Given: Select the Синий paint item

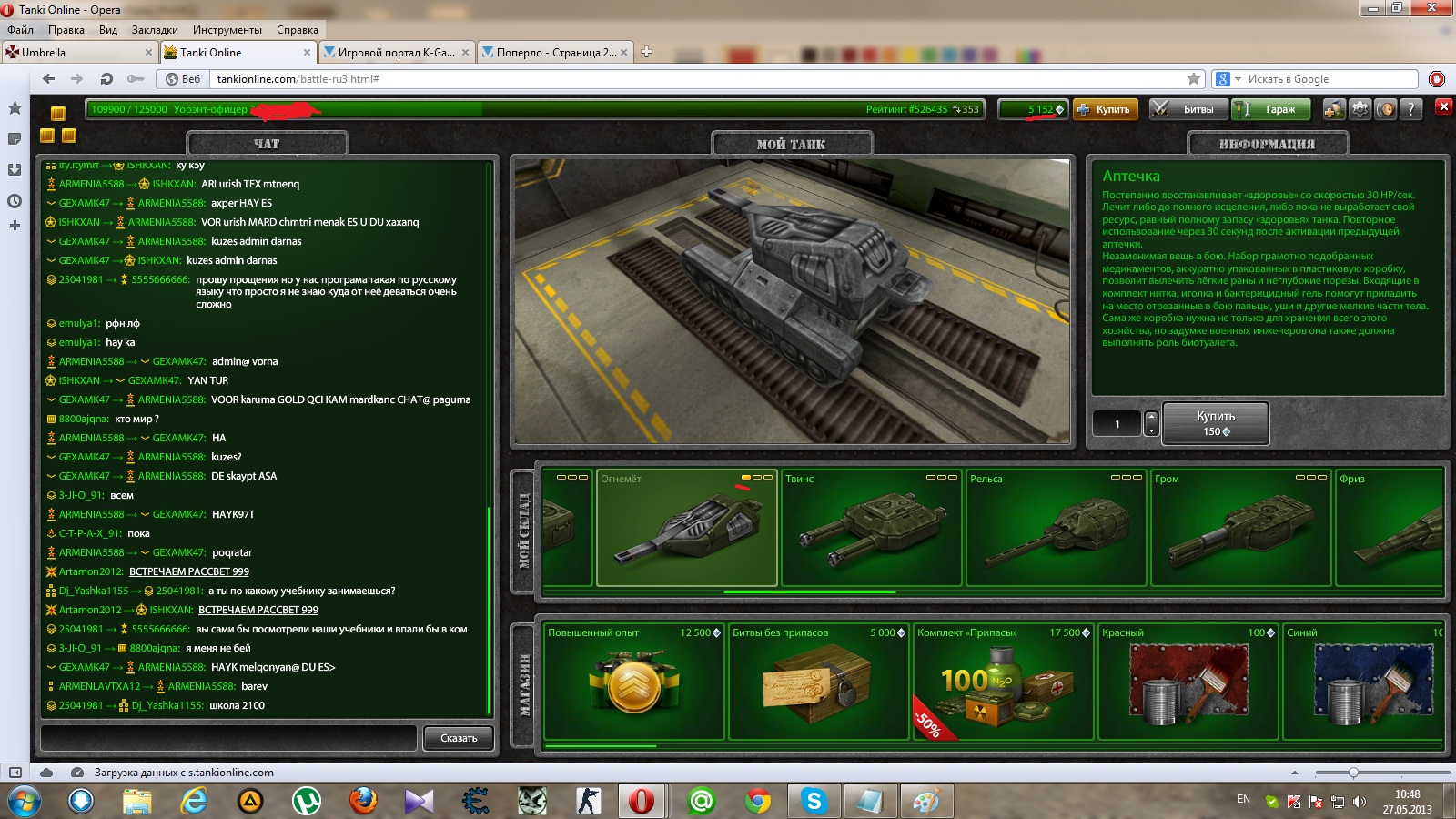Looking at the screenshot, I should [1363, 682].
